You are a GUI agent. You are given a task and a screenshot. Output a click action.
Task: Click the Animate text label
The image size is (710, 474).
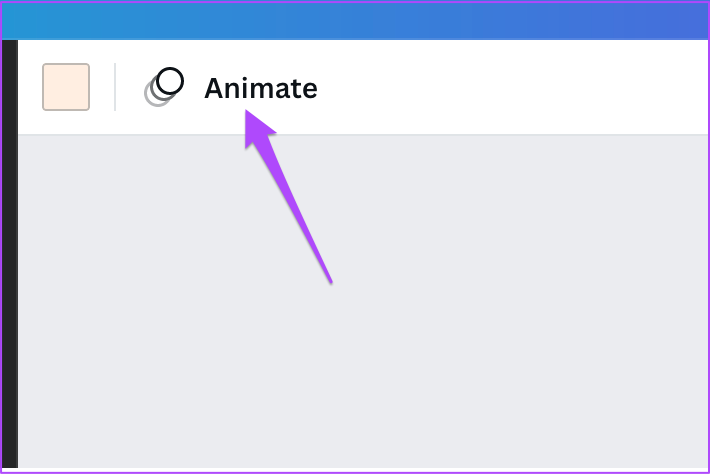[261, 88]
